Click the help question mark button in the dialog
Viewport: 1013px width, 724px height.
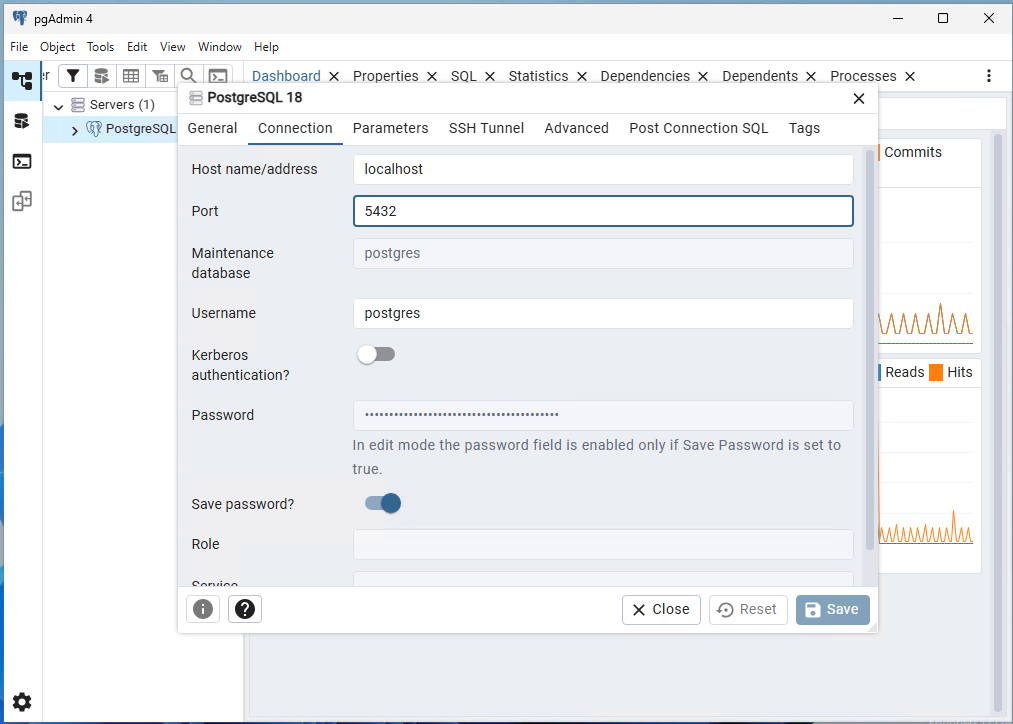click(245, 609)
